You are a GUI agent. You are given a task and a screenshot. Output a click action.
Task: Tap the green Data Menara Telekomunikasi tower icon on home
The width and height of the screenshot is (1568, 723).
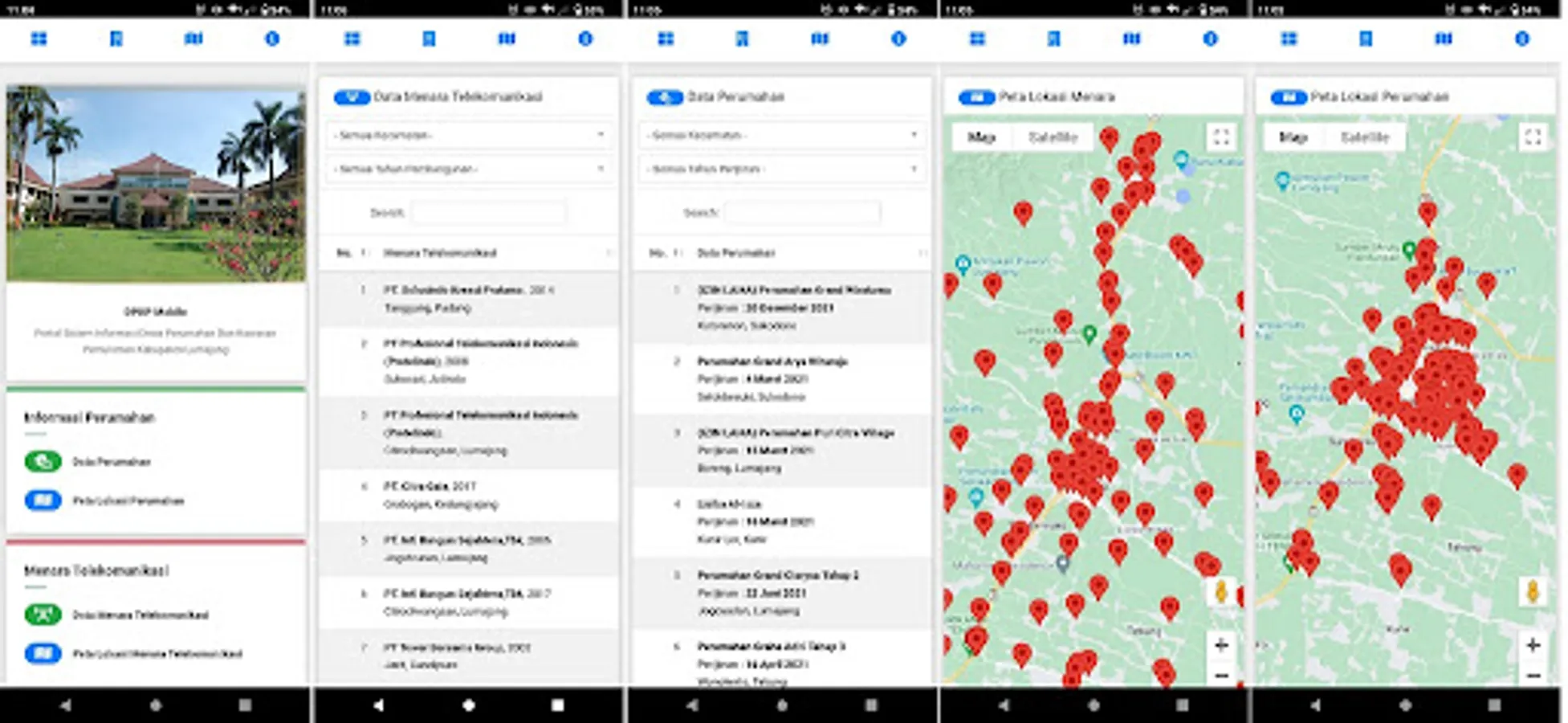click(x=43, y=615)
